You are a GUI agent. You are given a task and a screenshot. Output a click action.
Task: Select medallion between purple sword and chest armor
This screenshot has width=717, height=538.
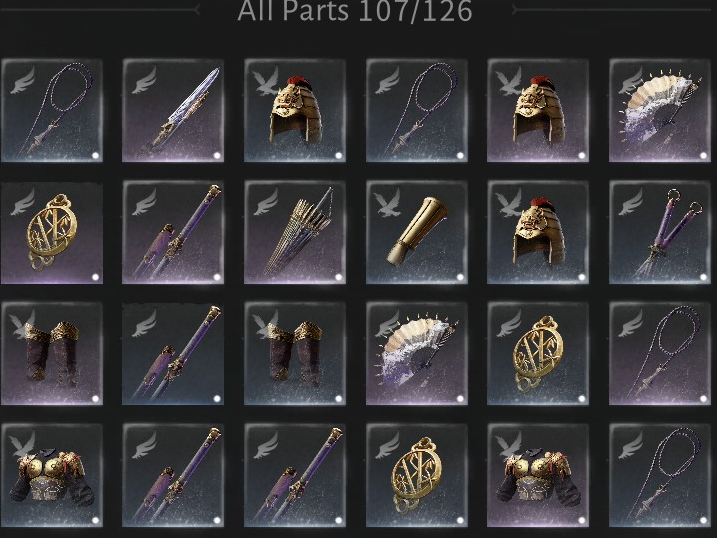[417, 475]
